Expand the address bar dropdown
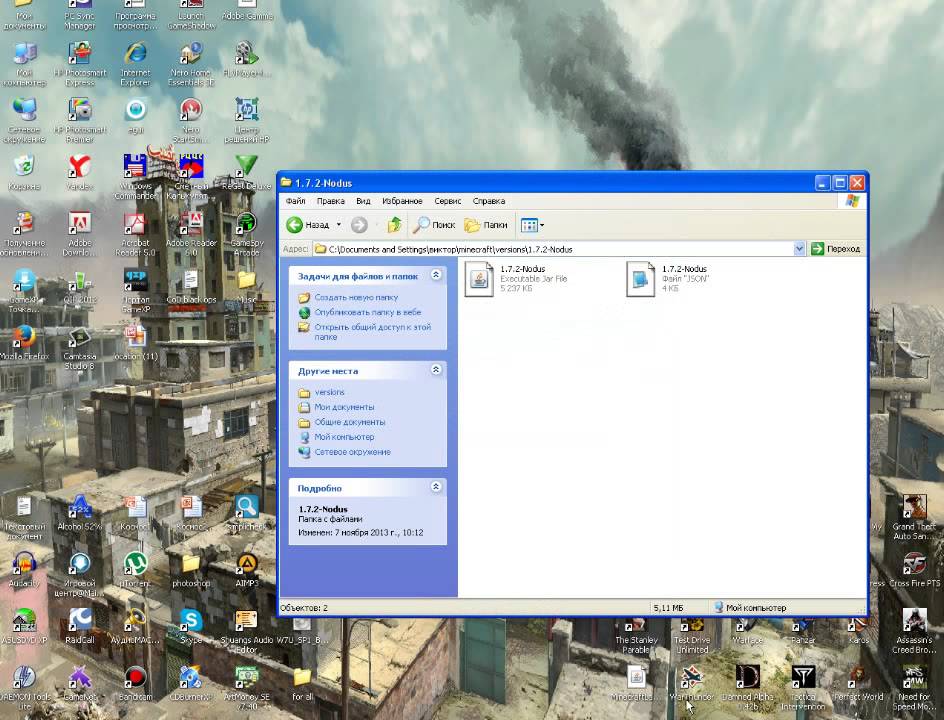944x720 pixels. [799, 249]
